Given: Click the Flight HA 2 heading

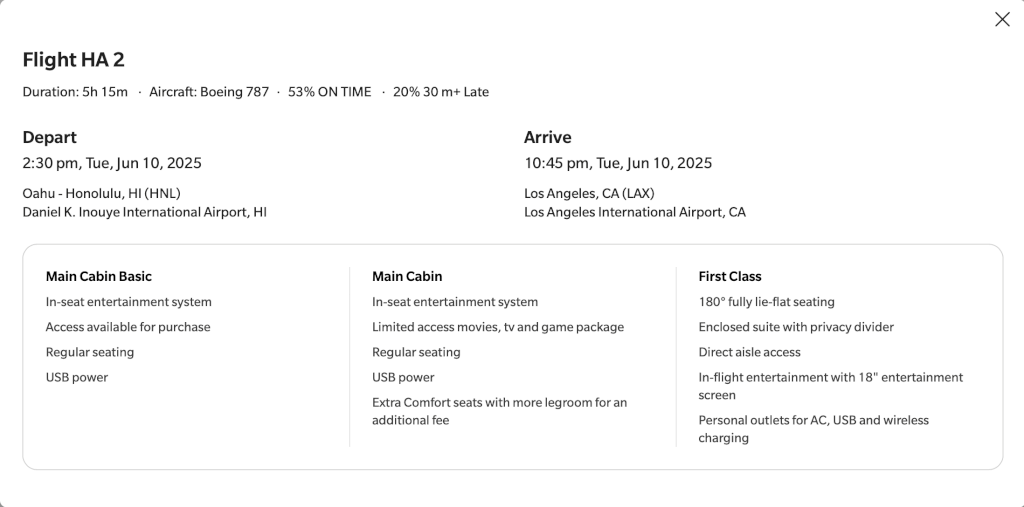Looking at the screenshot, I should tap(73, 60).
